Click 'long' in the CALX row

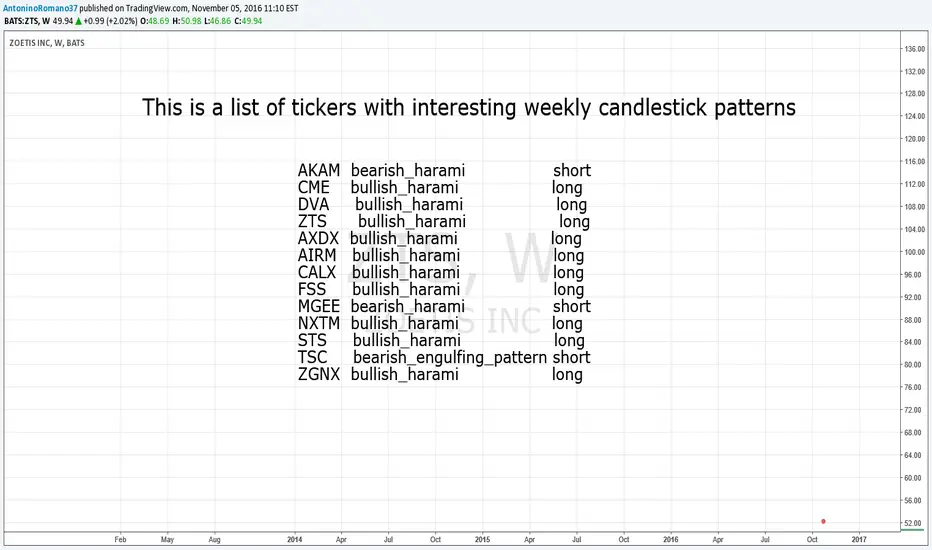[568, 274]
